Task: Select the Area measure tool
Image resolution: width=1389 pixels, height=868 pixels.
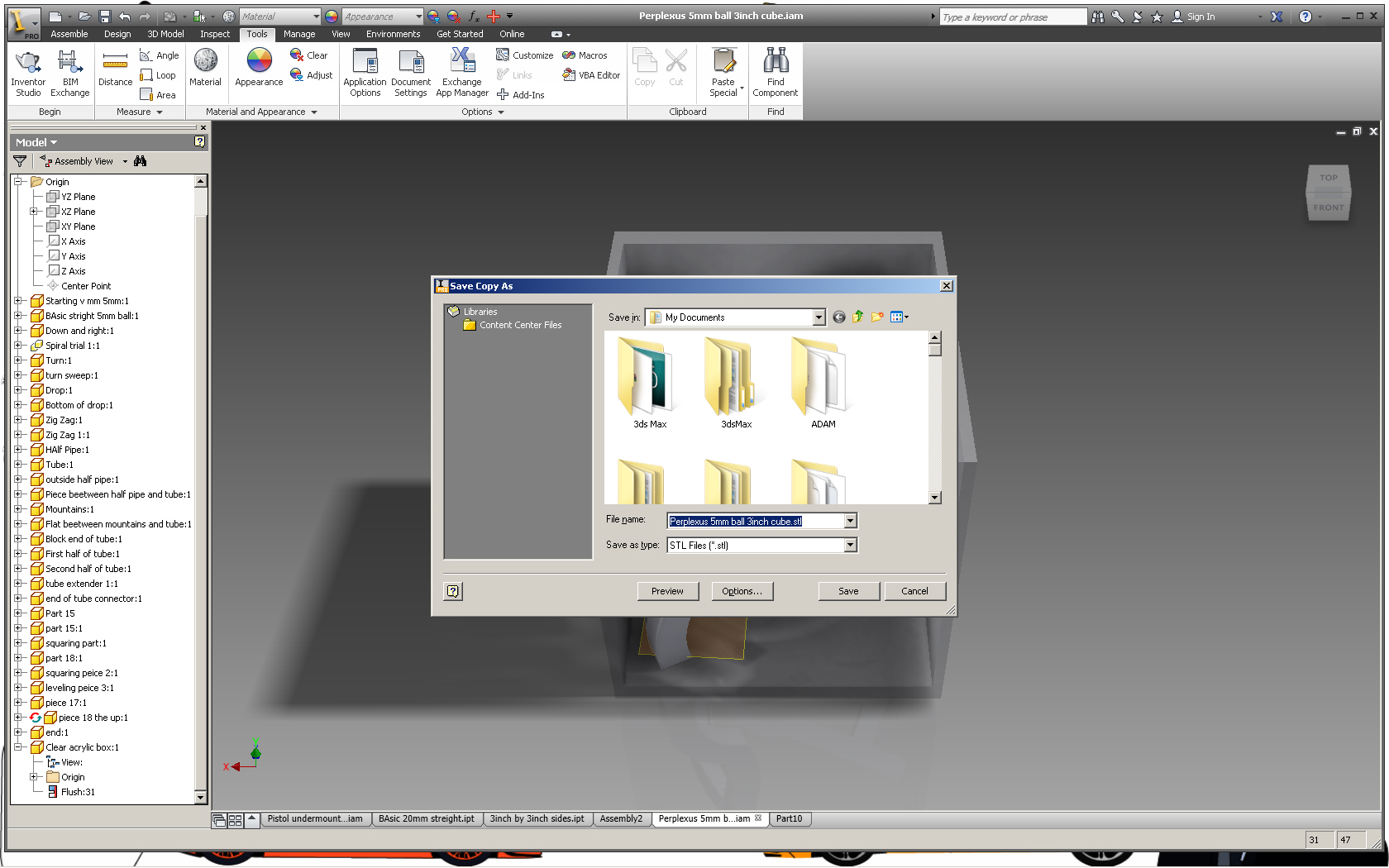Action: click(x=157, y=95)
